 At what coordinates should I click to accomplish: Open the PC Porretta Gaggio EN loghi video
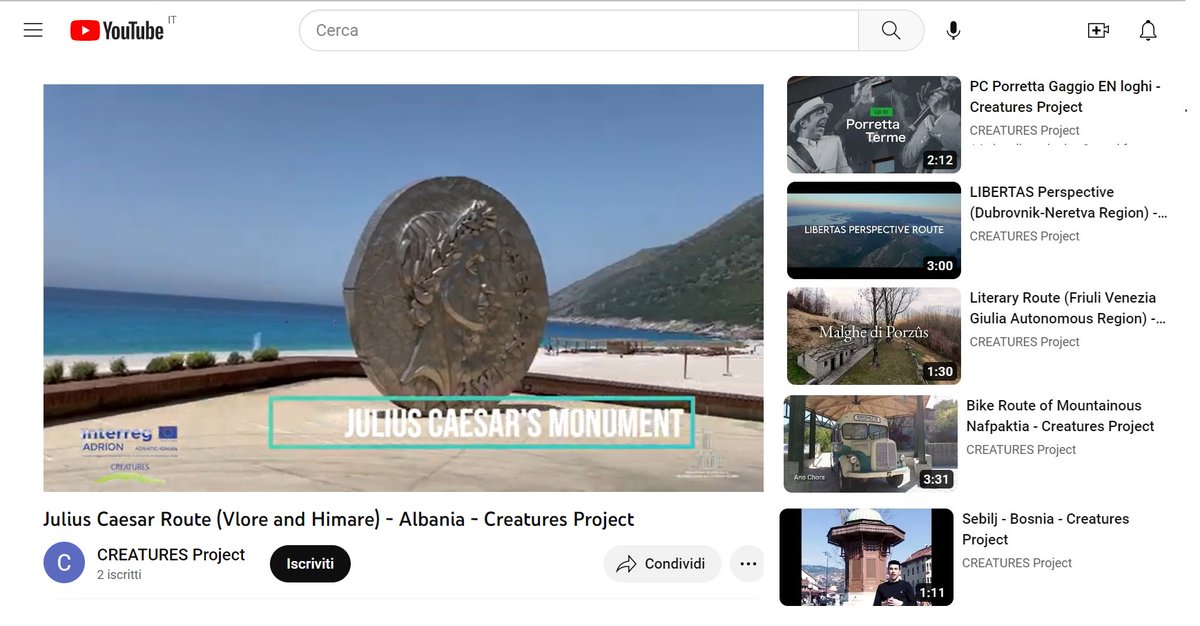point(872,124)
